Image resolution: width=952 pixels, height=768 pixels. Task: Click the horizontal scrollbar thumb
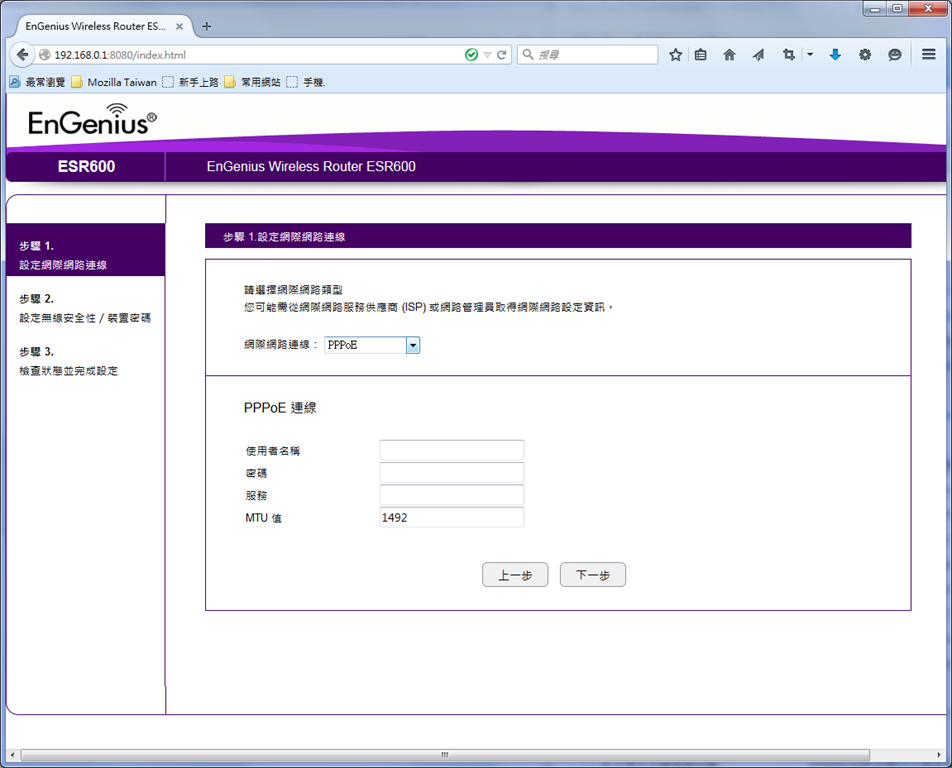coord(445,755)
